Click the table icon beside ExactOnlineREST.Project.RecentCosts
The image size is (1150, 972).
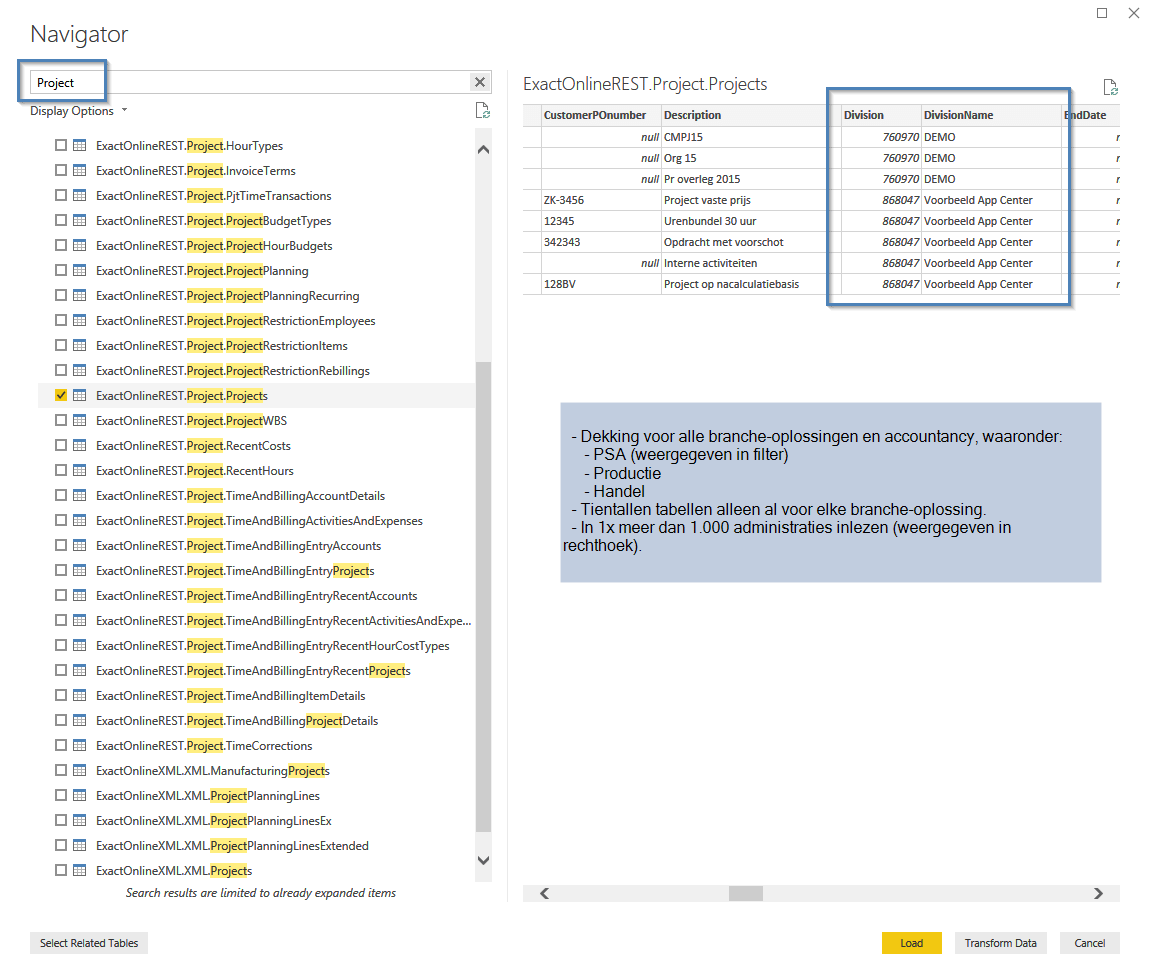tap(80, 446)
